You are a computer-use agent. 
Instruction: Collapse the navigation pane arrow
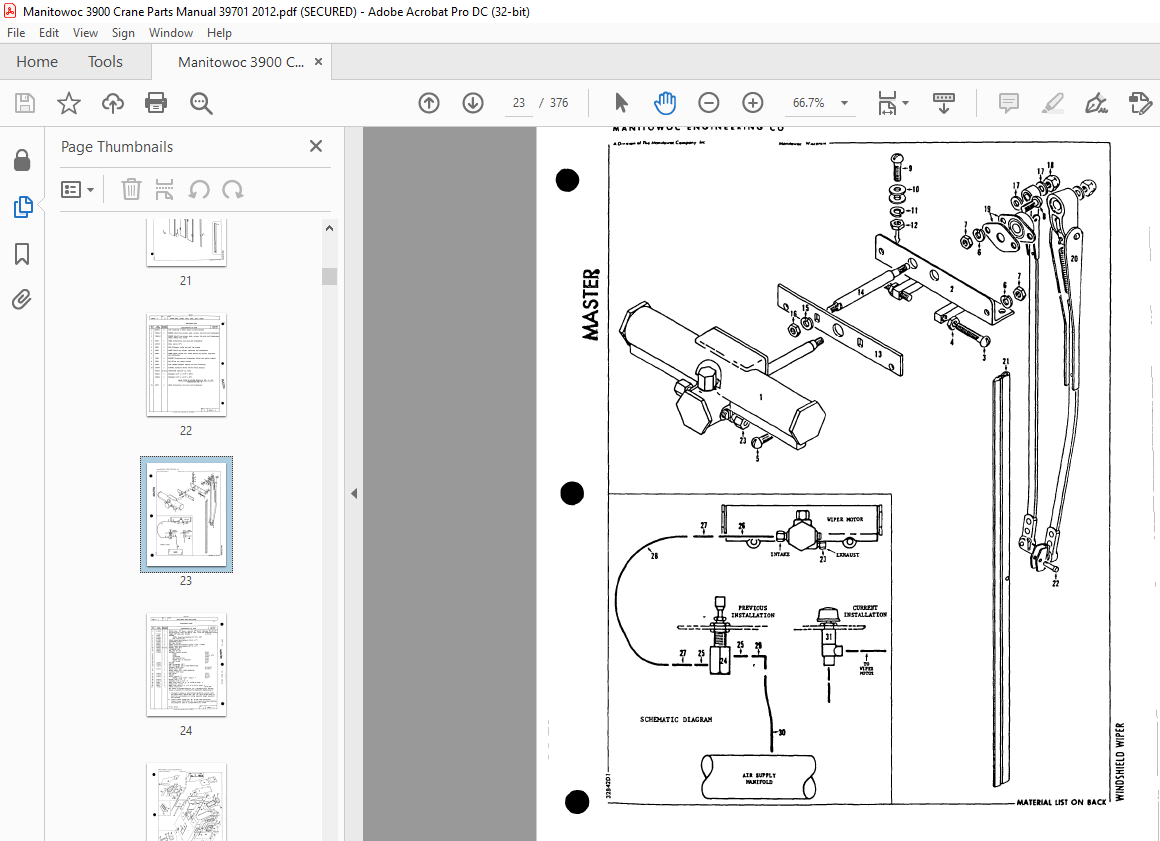[x=354, y=493]
